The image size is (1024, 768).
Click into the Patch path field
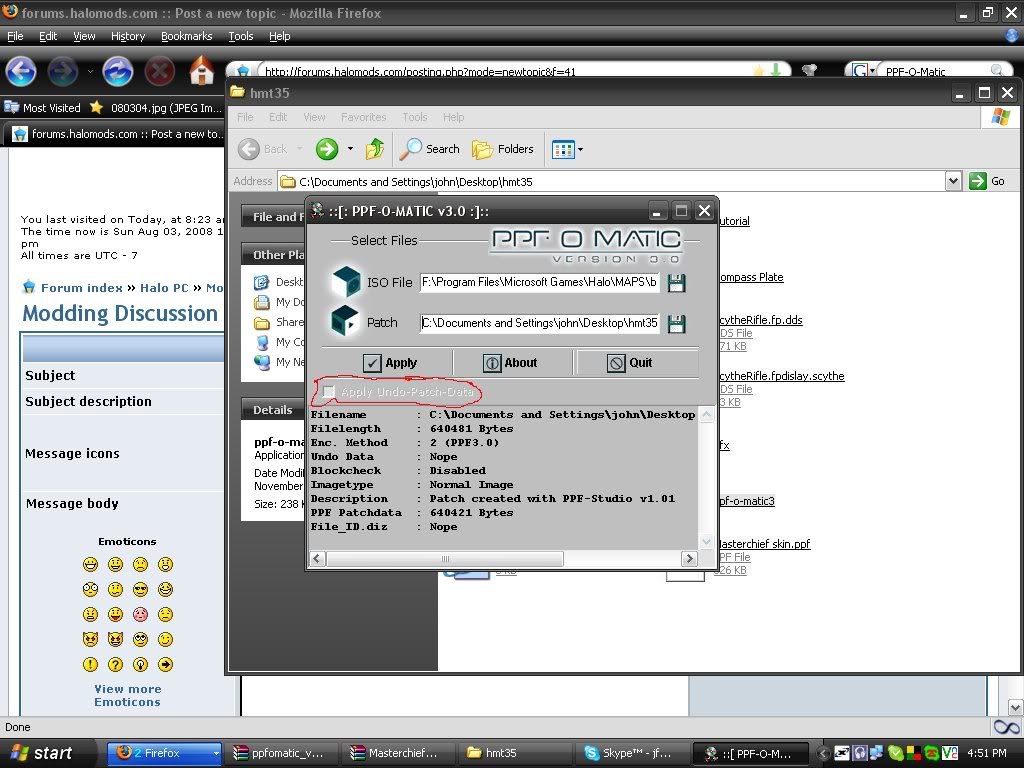(x=539, y=323)
